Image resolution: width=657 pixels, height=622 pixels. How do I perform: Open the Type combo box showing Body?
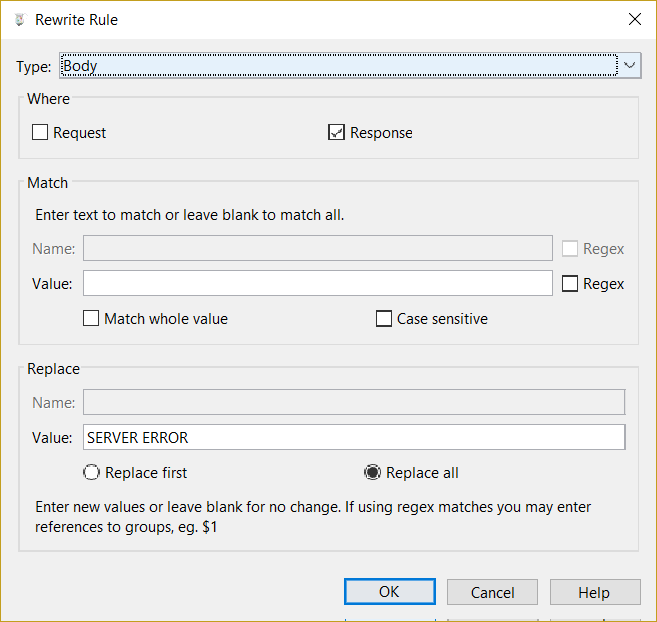tap(338, 66)
